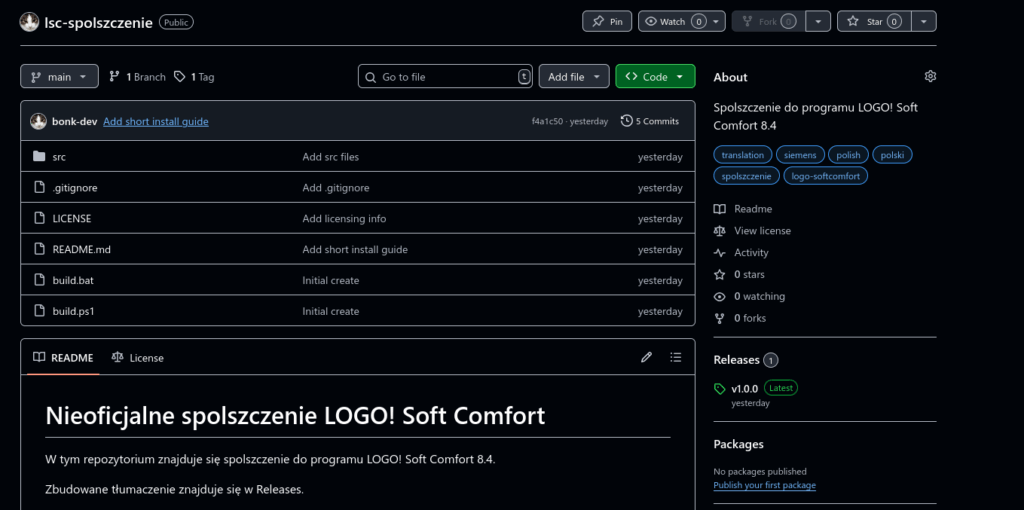The image size is (1024, 510).
Task: Open the lsc-spolszczenie repository title link
Action: pyautogui.click(x=98, y=23)
